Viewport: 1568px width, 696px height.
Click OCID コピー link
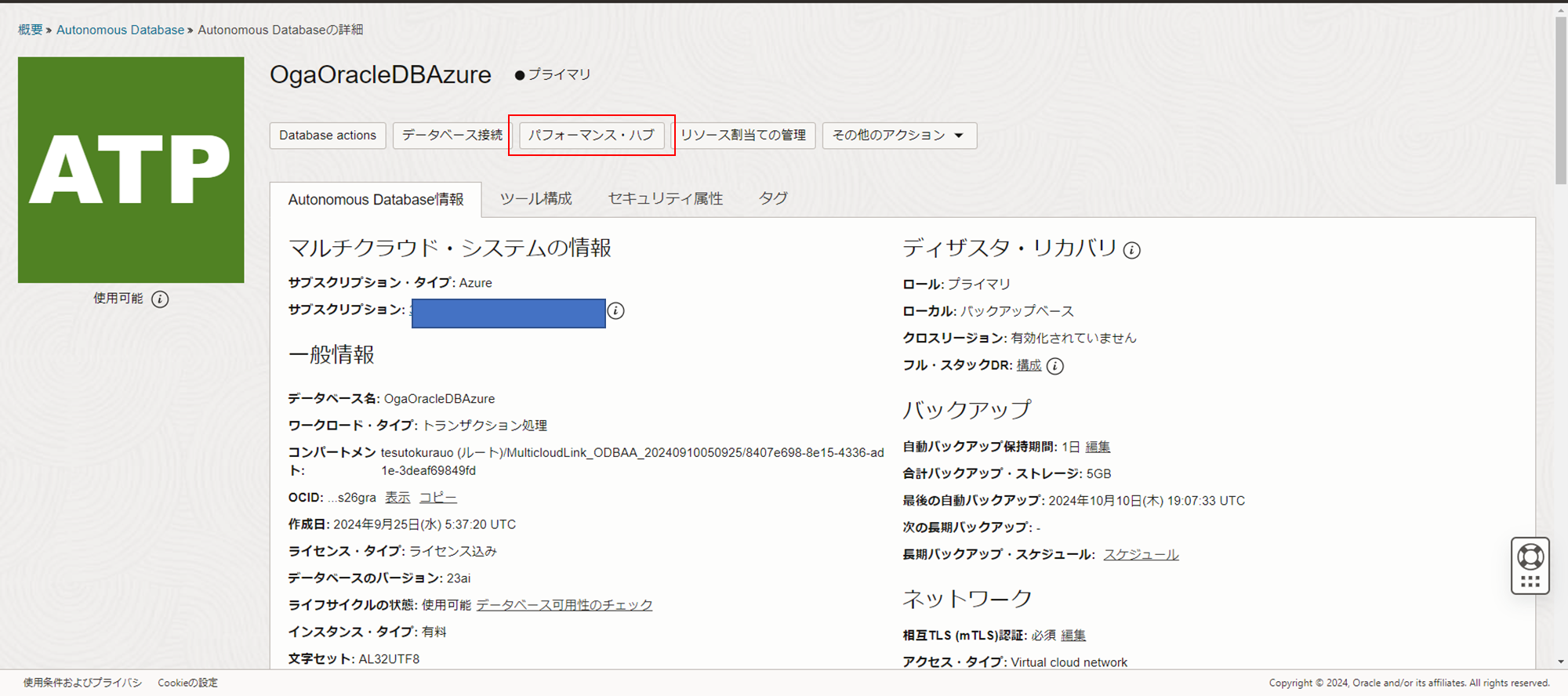(x=437, y=498)
